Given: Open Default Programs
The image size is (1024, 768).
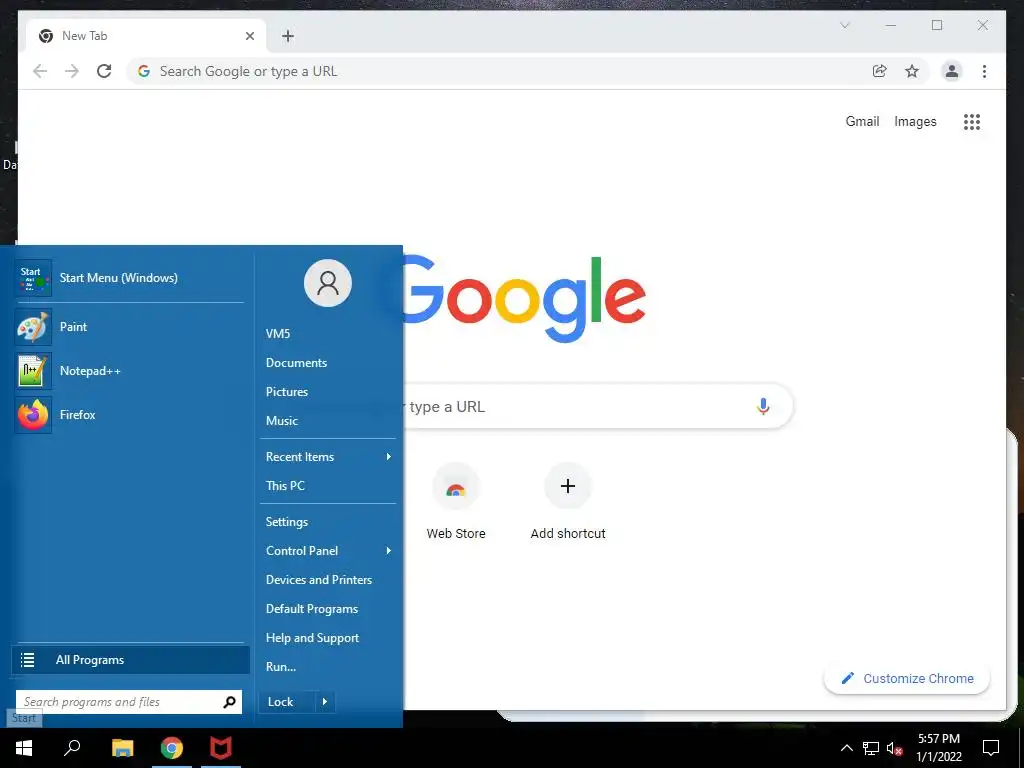Looking at the screenshot, I should [312, 609].
